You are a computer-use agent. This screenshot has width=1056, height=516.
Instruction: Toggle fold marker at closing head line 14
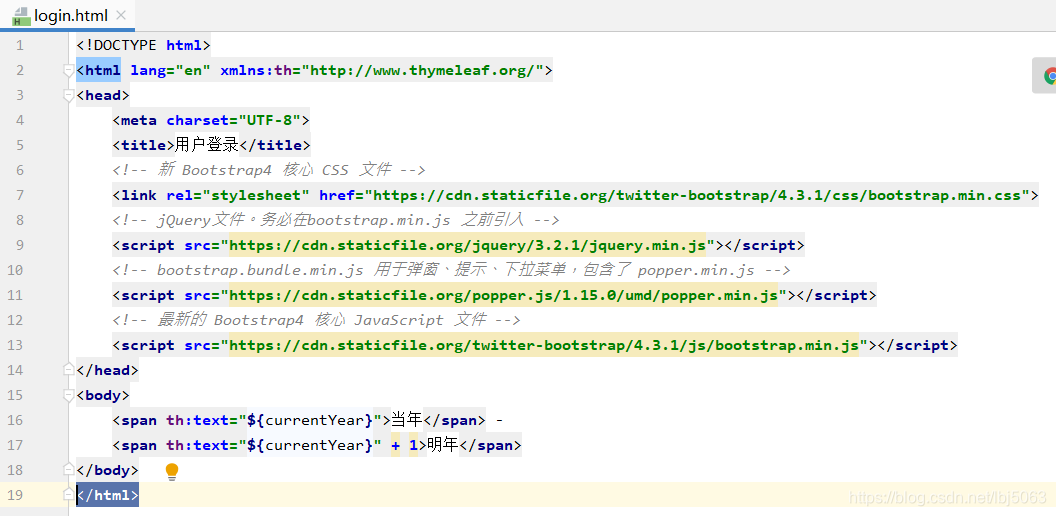click(68, 370)
